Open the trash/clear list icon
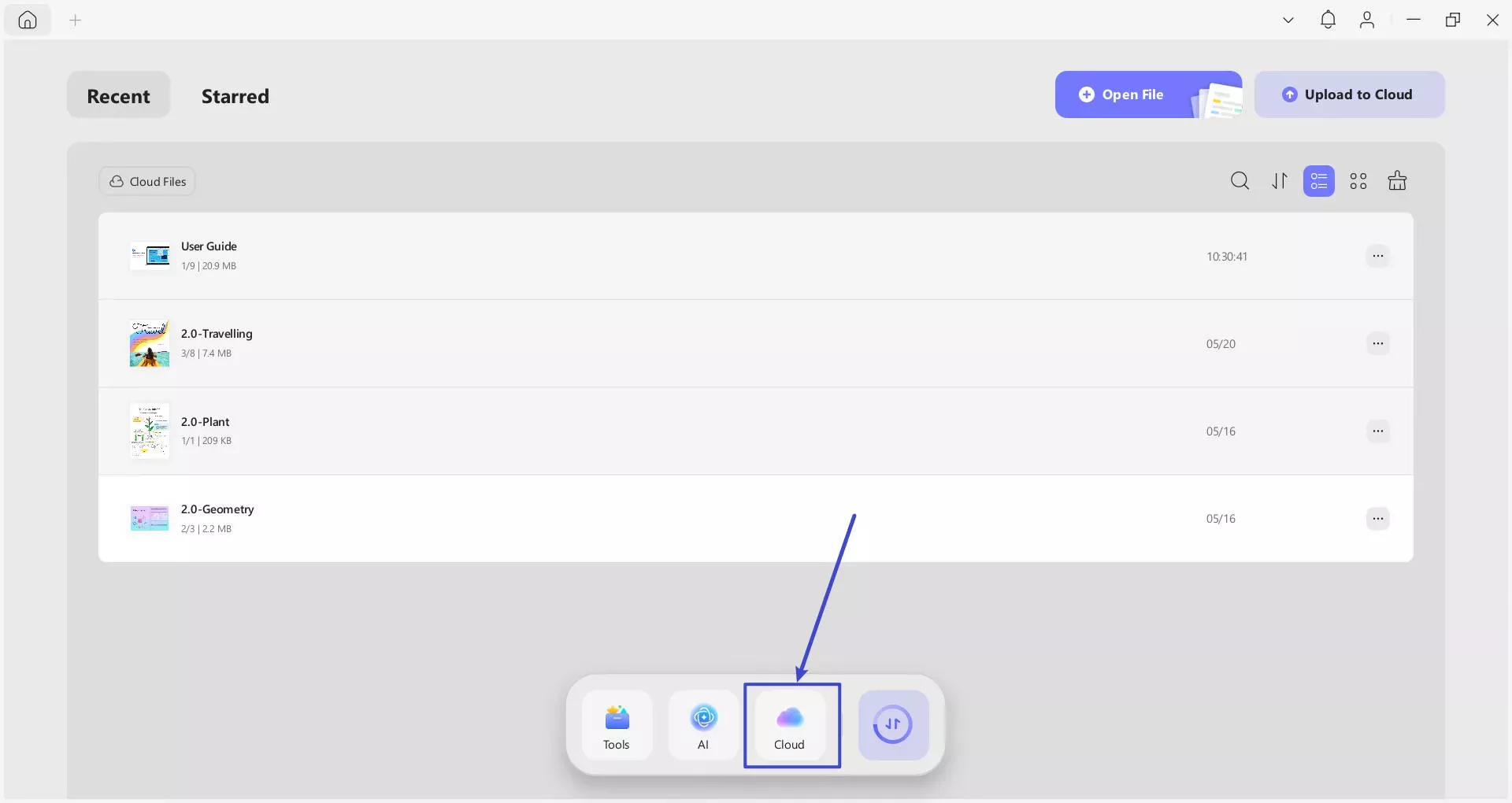The height and width of the screenshot is (803, 1512). pos(1398,181)
